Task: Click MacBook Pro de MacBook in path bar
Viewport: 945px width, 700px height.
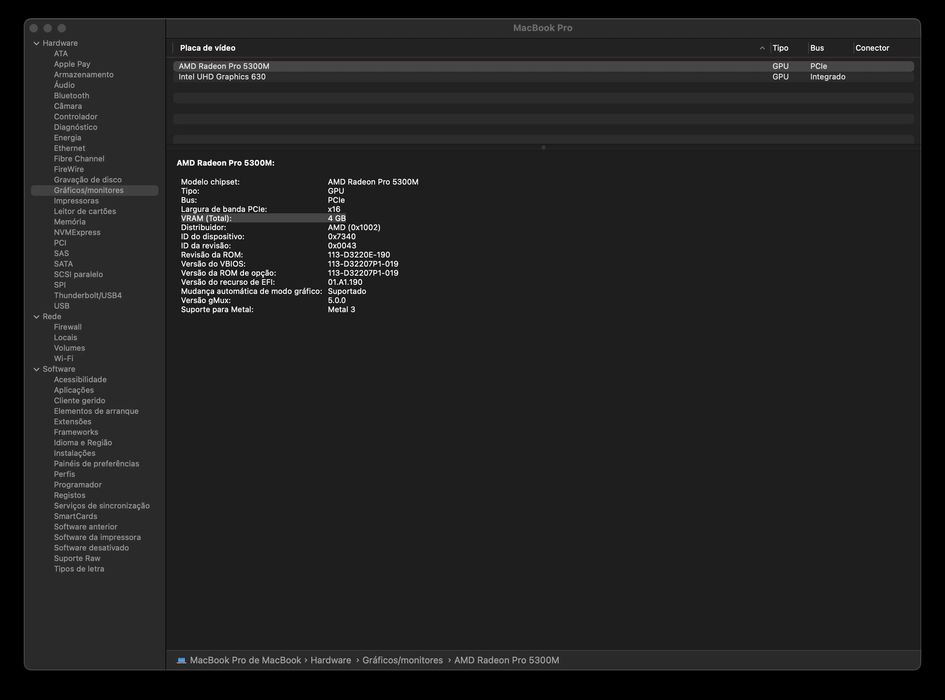Action: pos(245,660)
